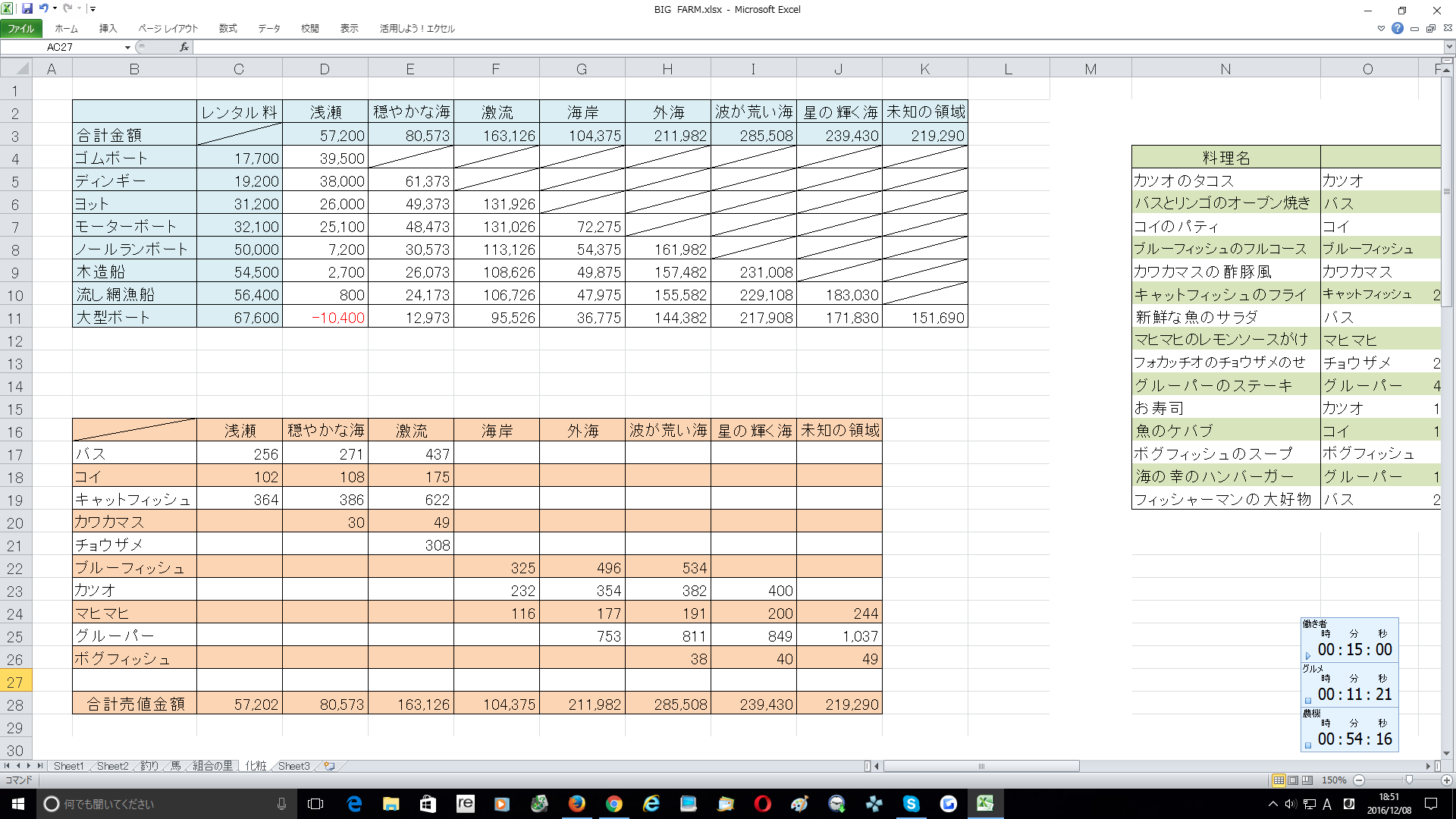Open the Undo history dropdown arrow
Screen dimensions: 1456x819
(x=55, y=8)
